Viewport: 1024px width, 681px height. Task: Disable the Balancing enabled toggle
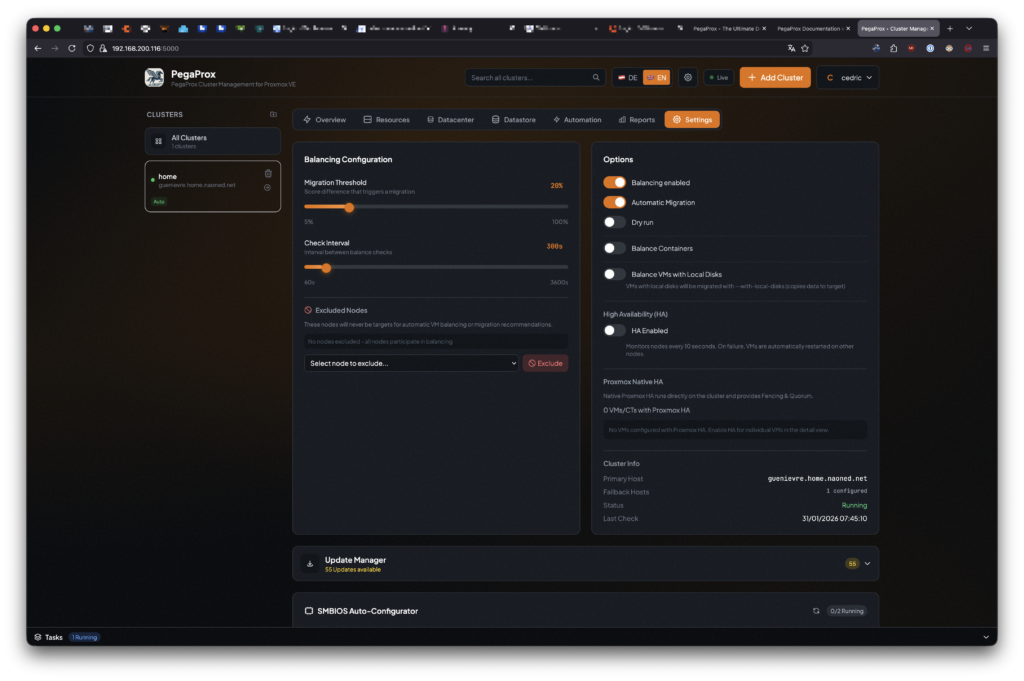615,183
